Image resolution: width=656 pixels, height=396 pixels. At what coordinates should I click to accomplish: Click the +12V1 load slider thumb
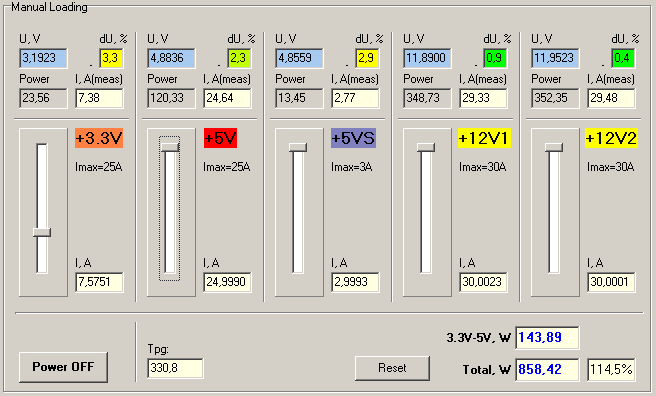[426, 147]
